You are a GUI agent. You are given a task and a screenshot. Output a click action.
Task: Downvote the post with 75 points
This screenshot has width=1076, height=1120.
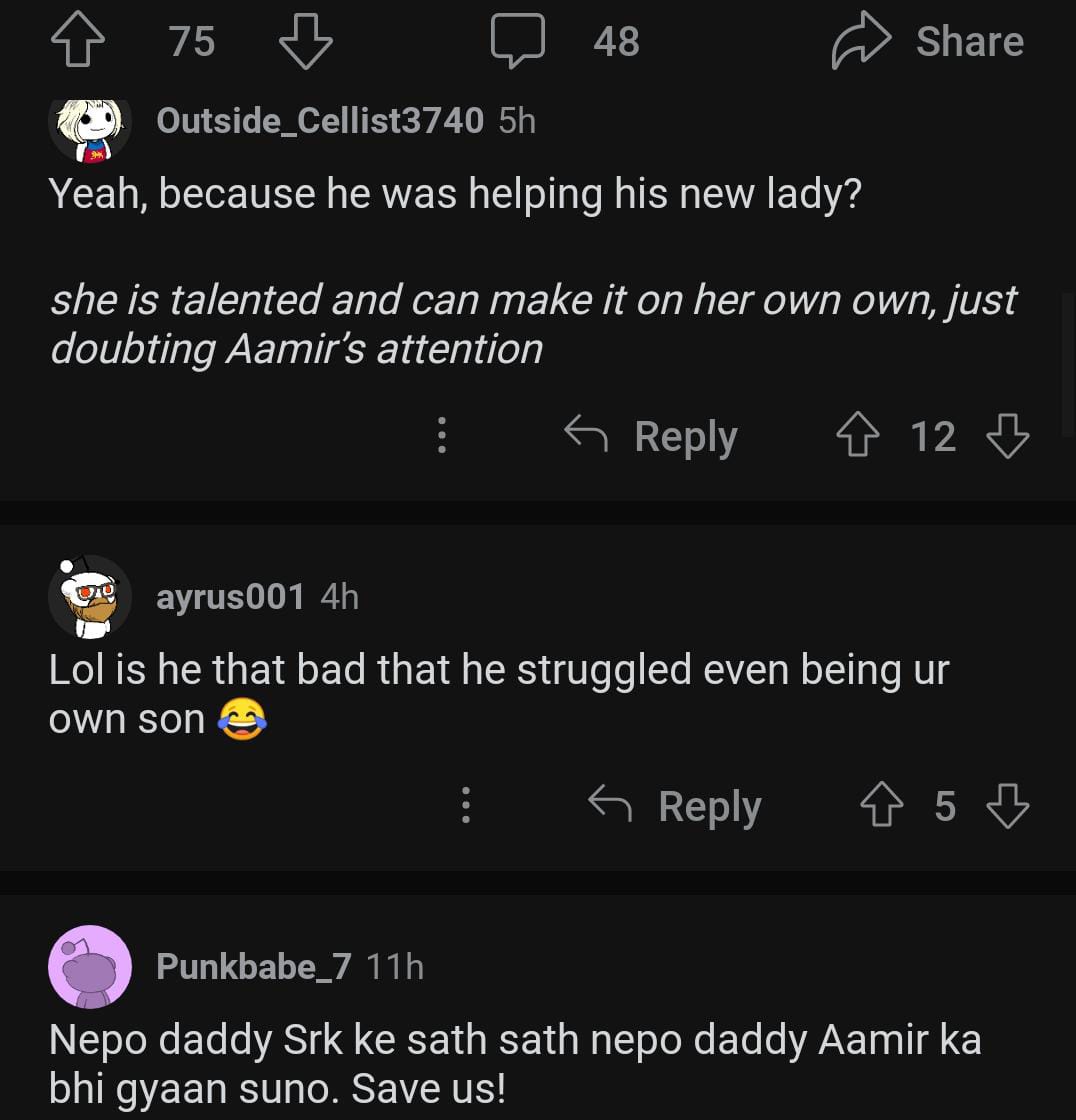tap(305, 42)
